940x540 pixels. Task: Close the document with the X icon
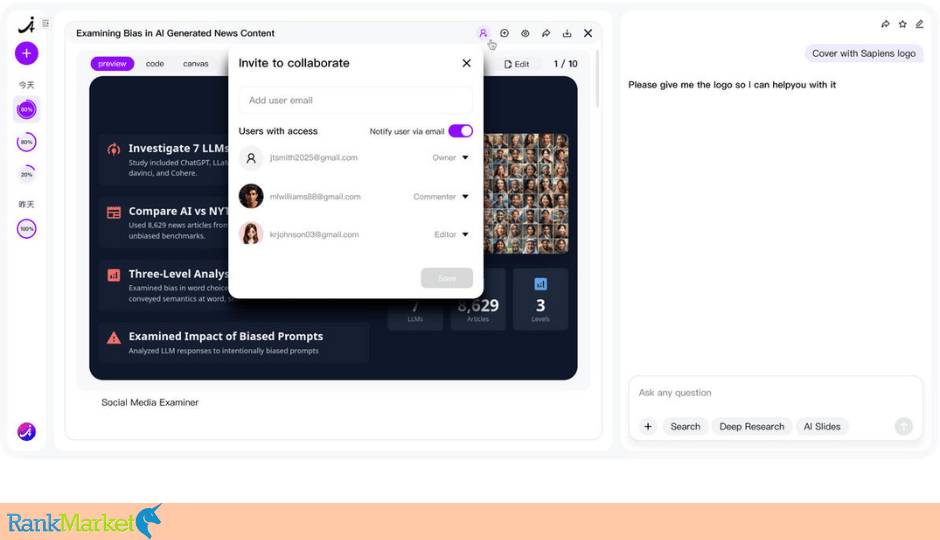588,33
